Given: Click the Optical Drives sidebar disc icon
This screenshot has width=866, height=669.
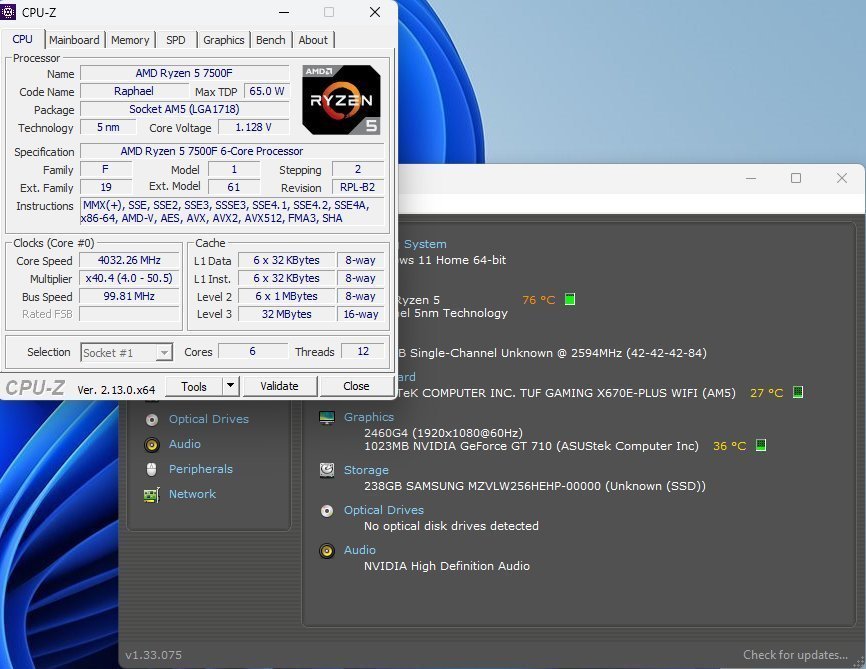Looking at the screenshot, I should (x=152, y=420).
